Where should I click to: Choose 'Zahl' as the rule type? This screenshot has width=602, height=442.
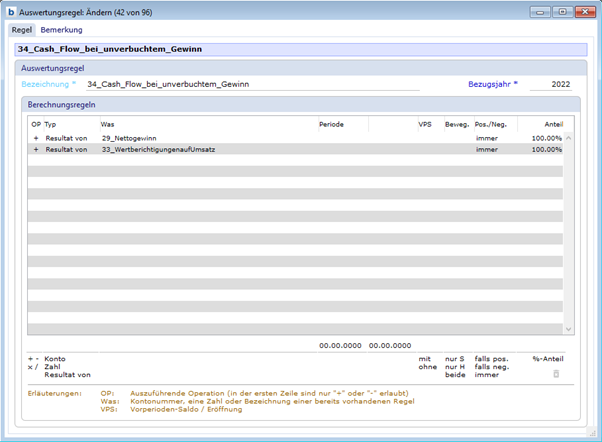[54, 366]
